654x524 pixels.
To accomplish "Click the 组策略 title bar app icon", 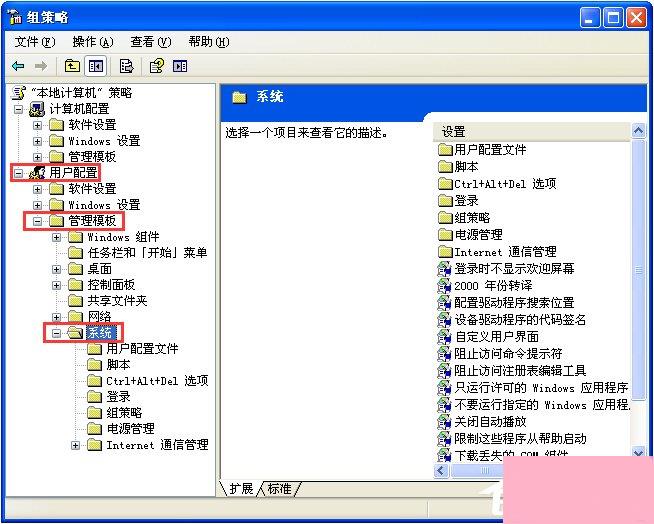I will (x=15, y=17).
